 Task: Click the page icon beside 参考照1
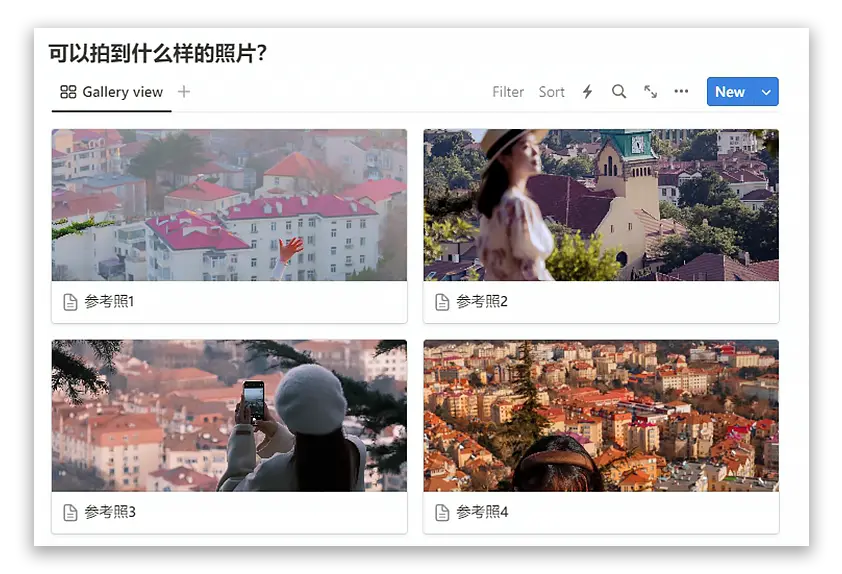coord(70,302)
